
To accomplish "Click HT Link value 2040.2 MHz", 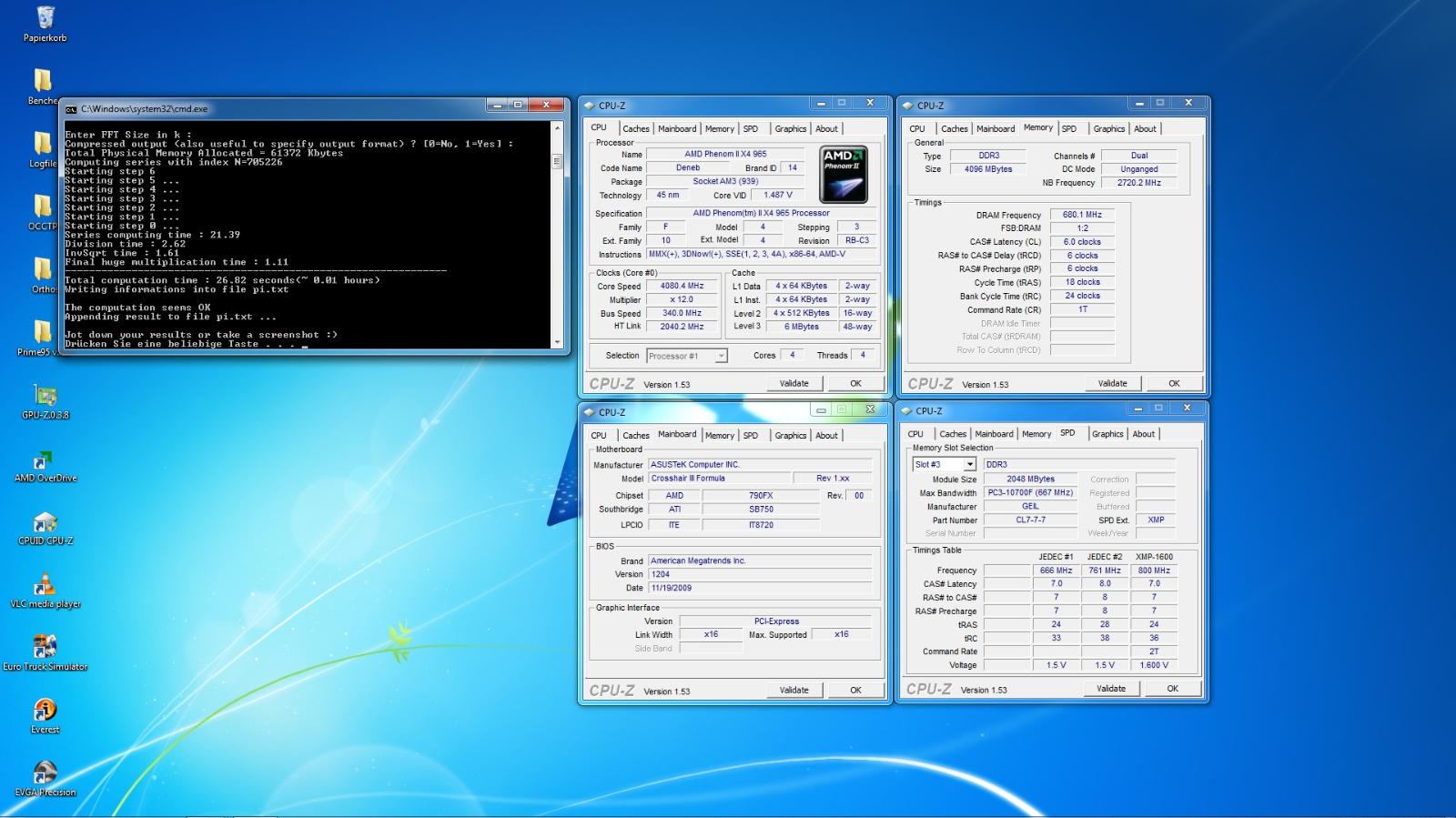I will [x=682, y=327].
